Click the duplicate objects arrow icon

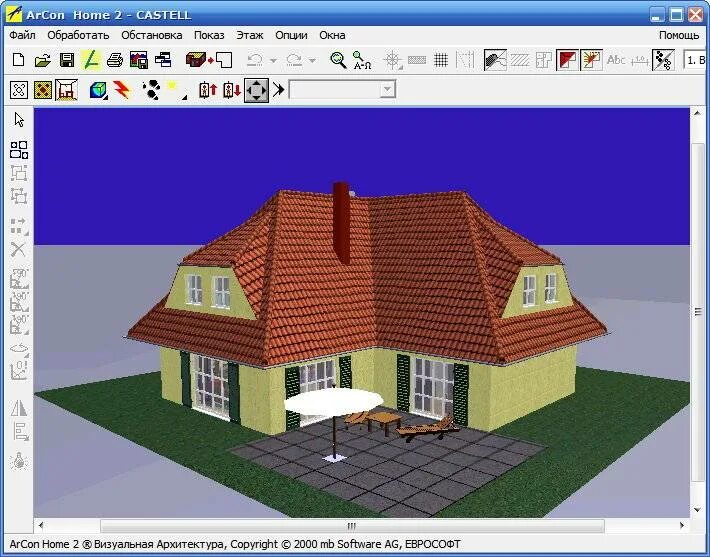coord(19,226)
